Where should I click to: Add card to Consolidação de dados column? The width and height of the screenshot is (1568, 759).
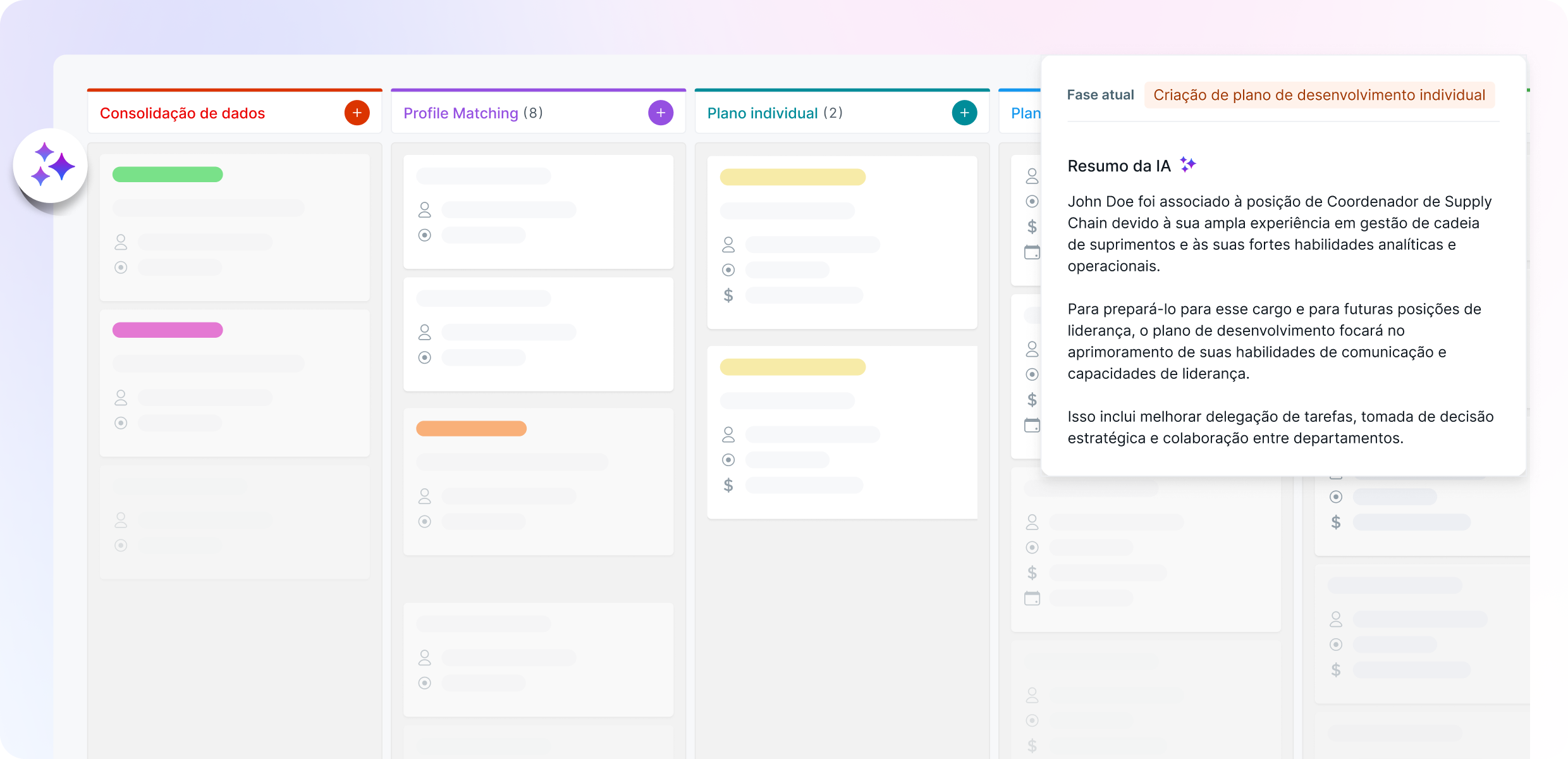click(x=357, y=113)
